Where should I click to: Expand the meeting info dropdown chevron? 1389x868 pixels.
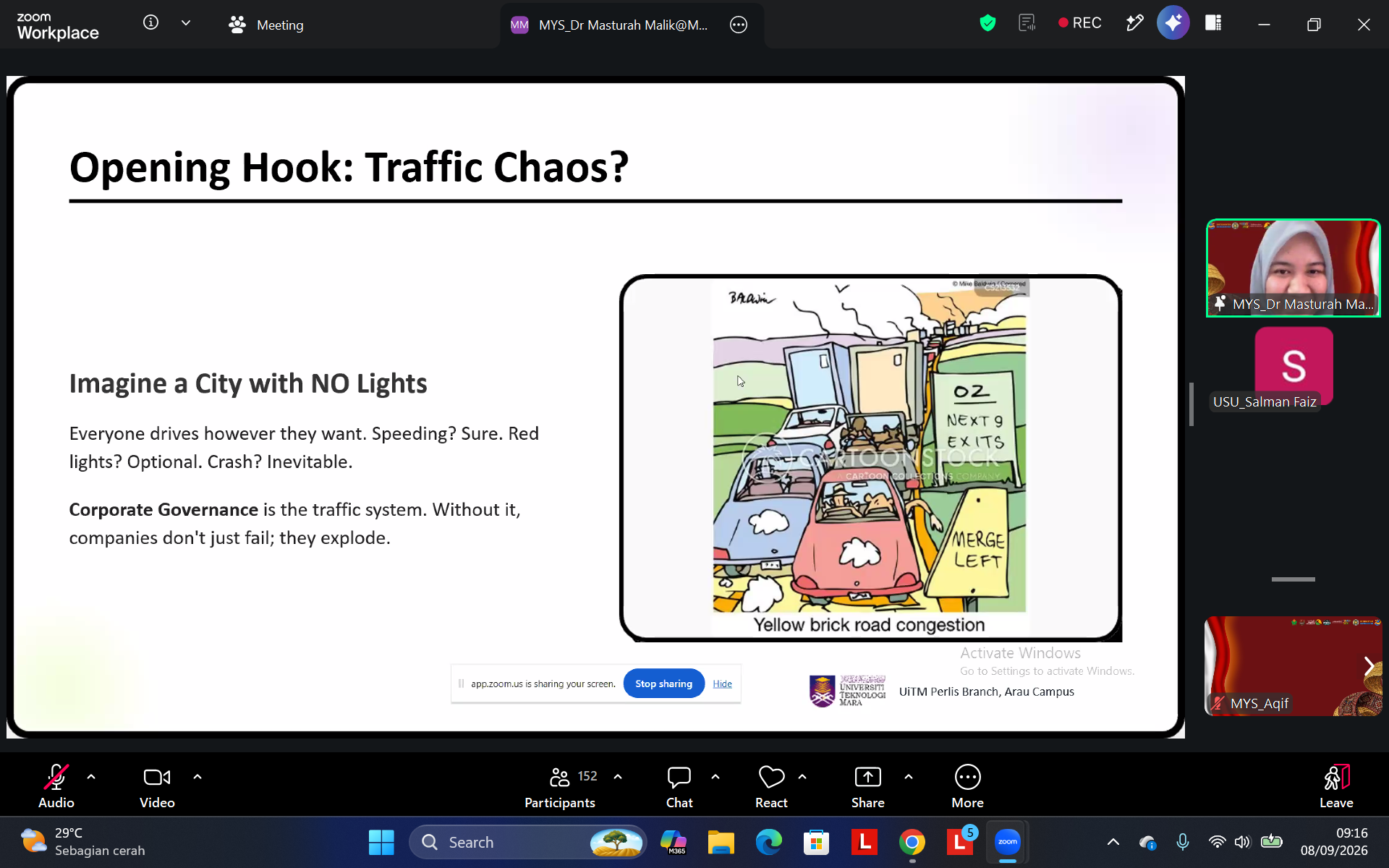coord(186,23)
